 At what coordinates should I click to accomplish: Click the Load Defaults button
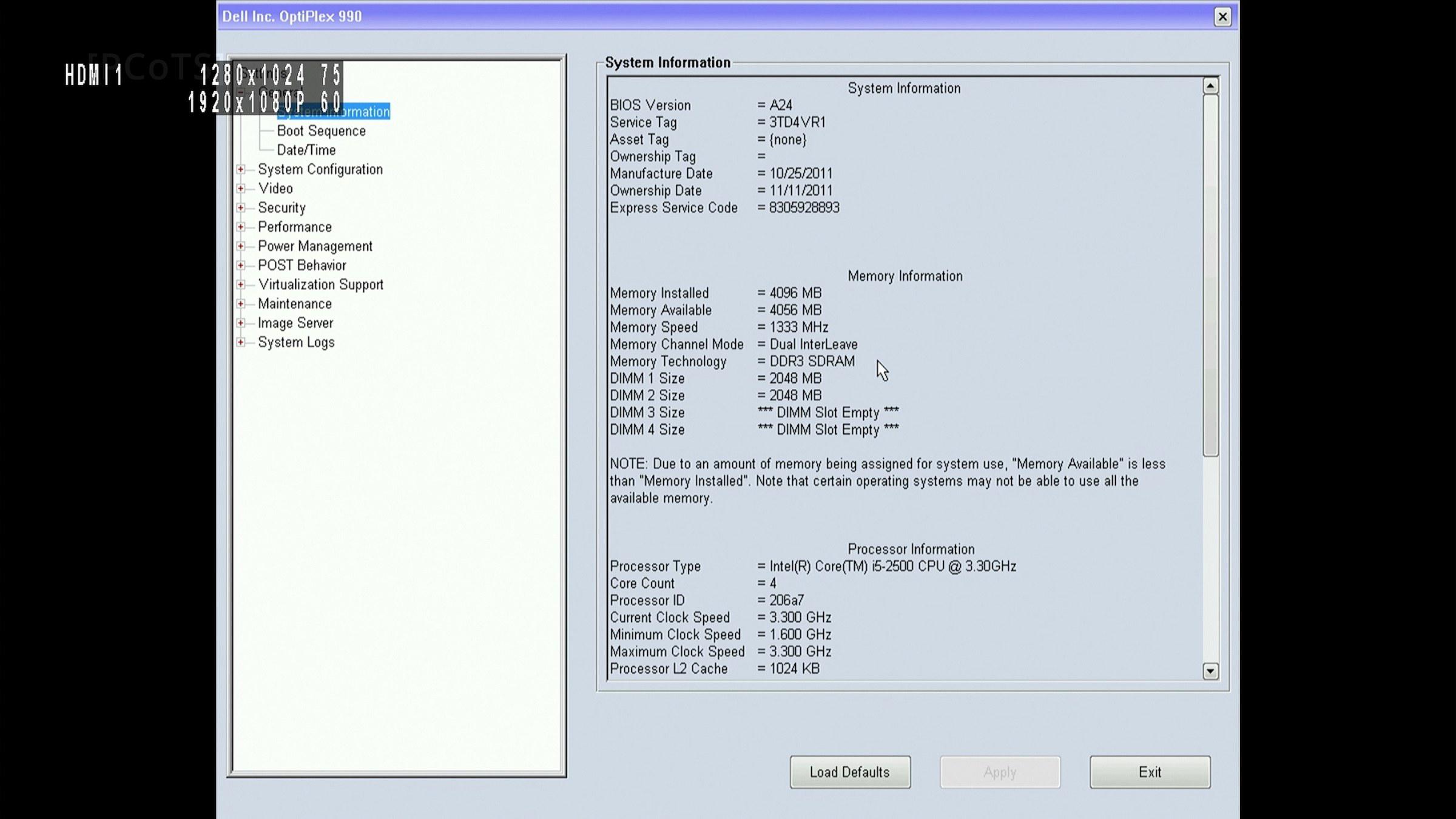[x=850, y=772]
